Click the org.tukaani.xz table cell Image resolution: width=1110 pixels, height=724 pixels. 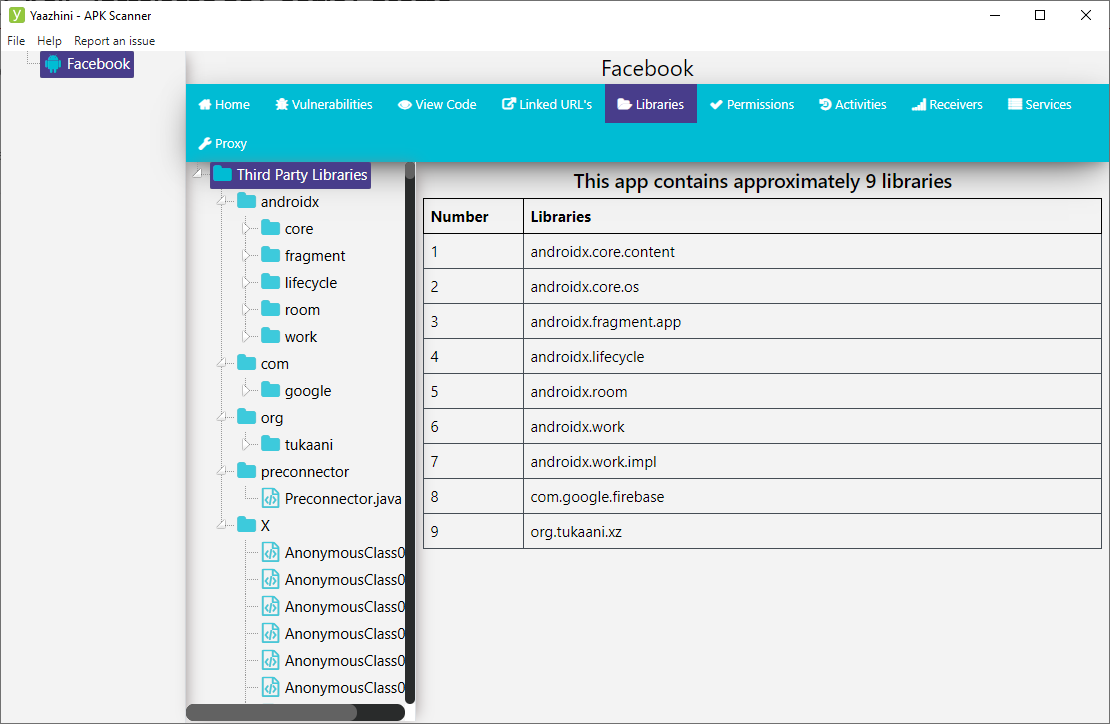tap(812, 531)
